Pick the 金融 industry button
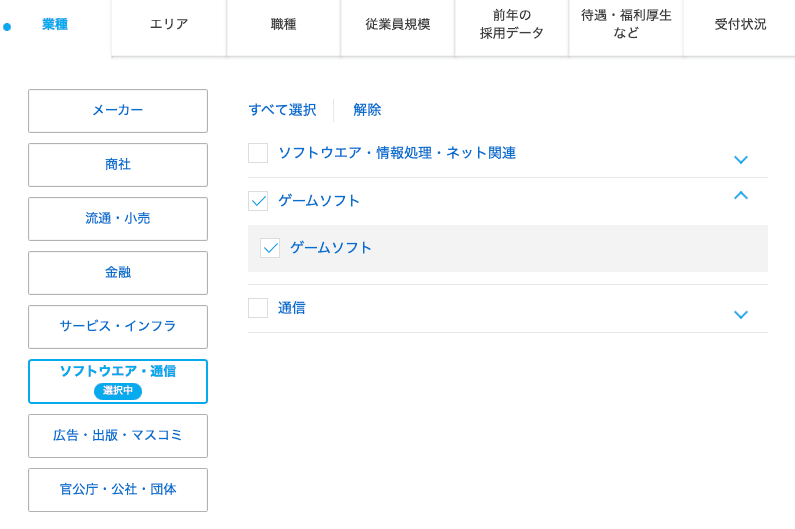795x529 pixels. tap(118, 273)
